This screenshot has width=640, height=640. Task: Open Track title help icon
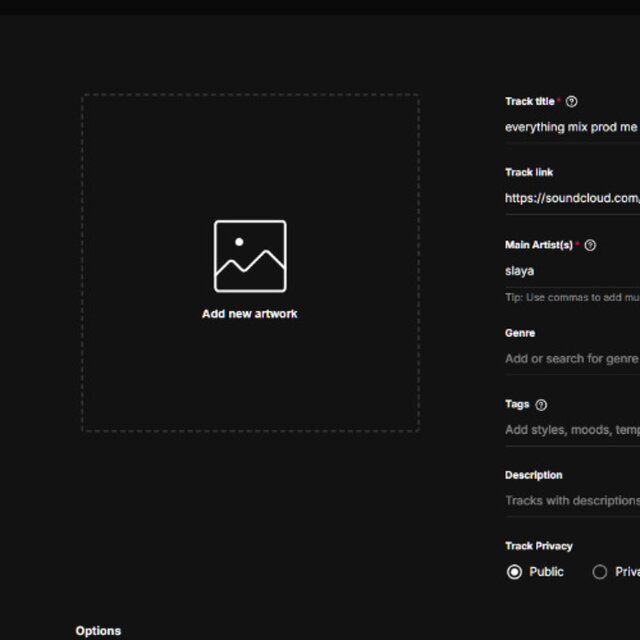tap(571, 102)
